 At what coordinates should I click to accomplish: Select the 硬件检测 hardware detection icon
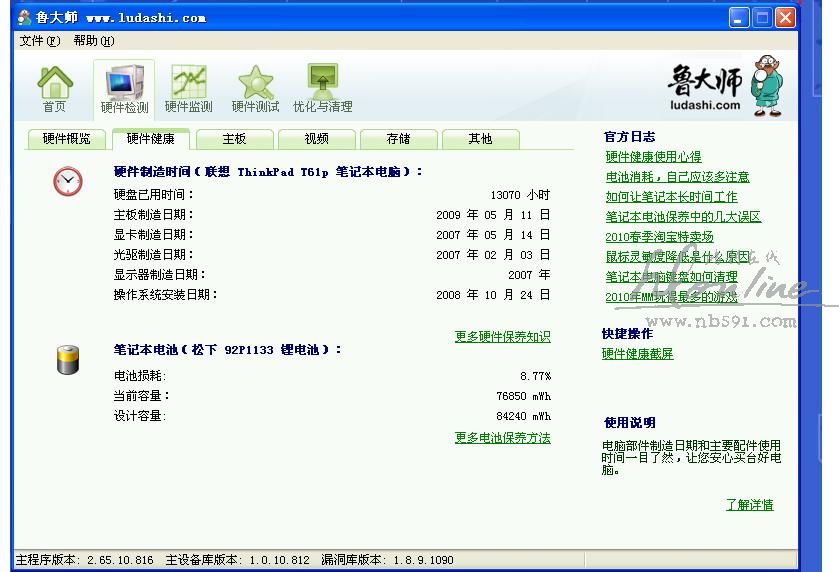124,88
